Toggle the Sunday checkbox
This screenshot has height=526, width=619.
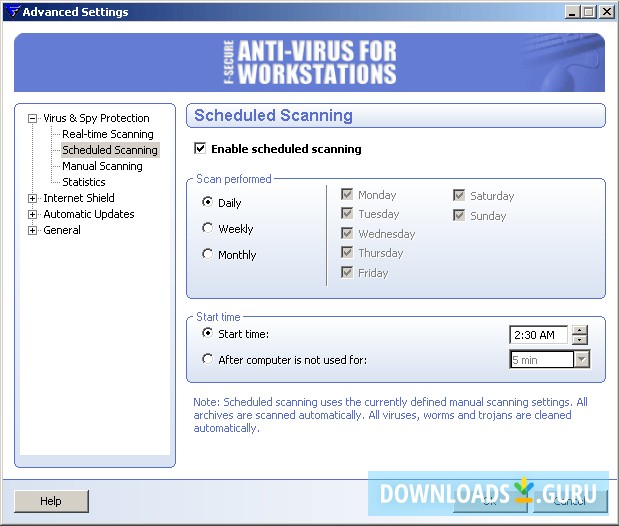coord(459,215)
